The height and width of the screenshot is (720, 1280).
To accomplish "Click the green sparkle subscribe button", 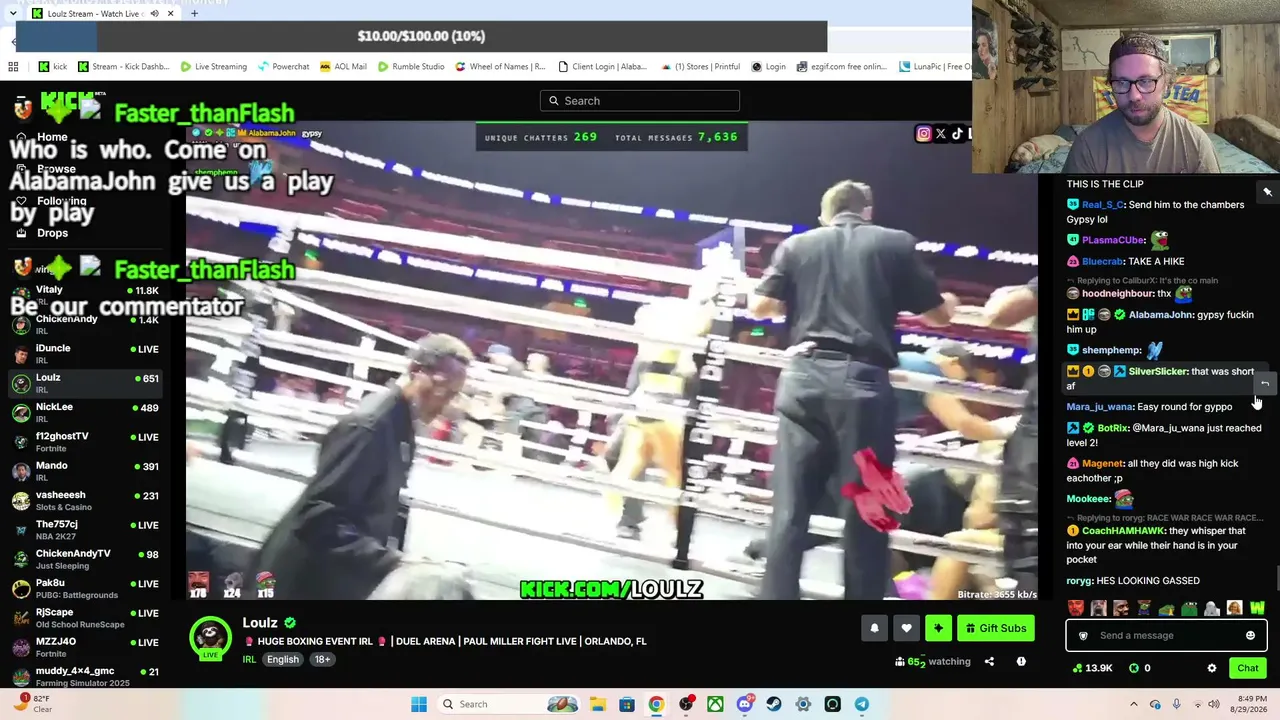I will [938, 628].
